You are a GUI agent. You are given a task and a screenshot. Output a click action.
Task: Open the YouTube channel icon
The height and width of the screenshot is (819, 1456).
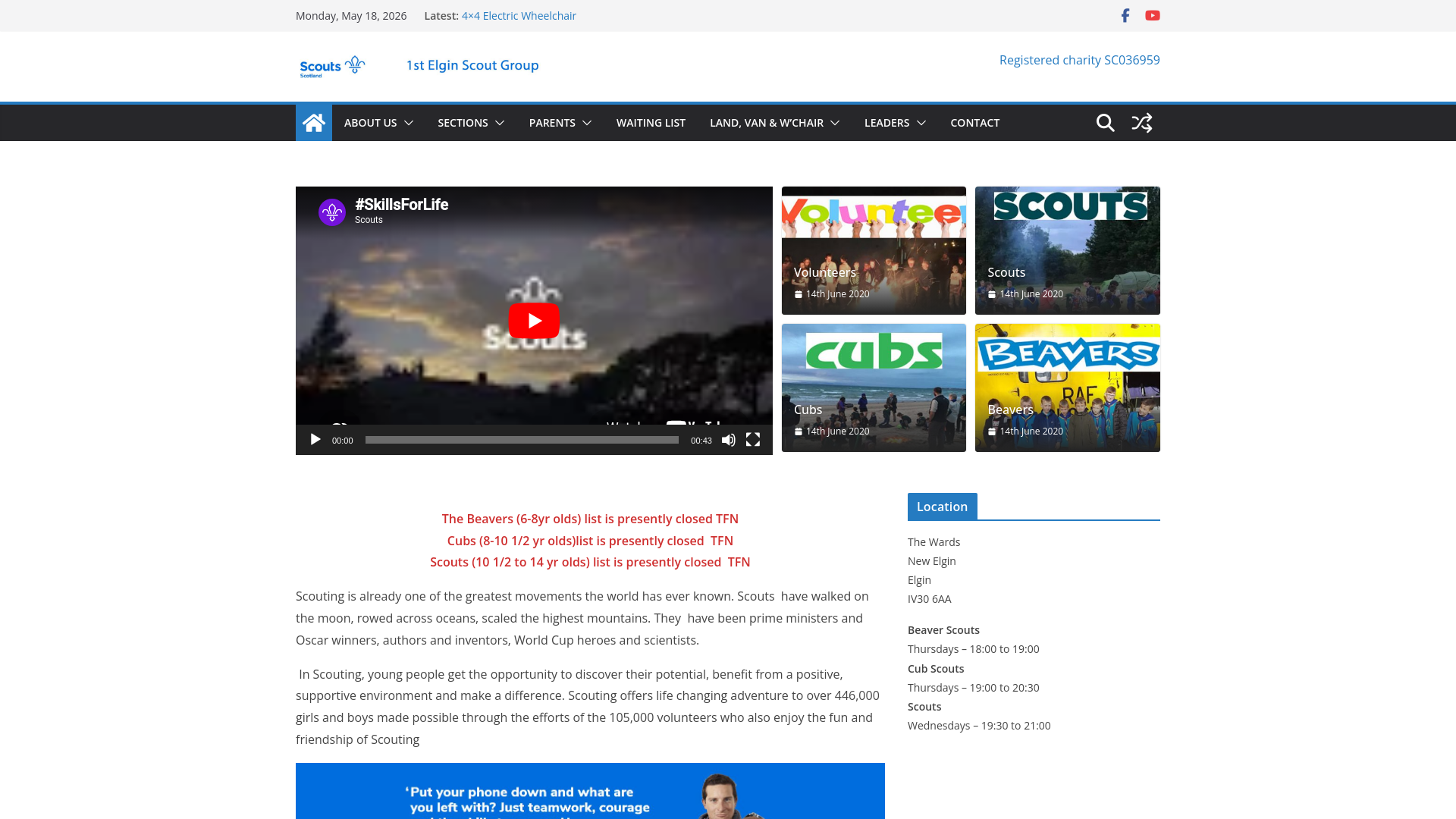(x=1153, y=16)
